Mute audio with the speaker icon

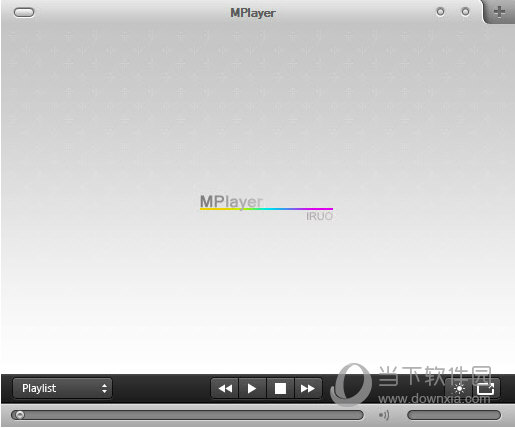384,415
